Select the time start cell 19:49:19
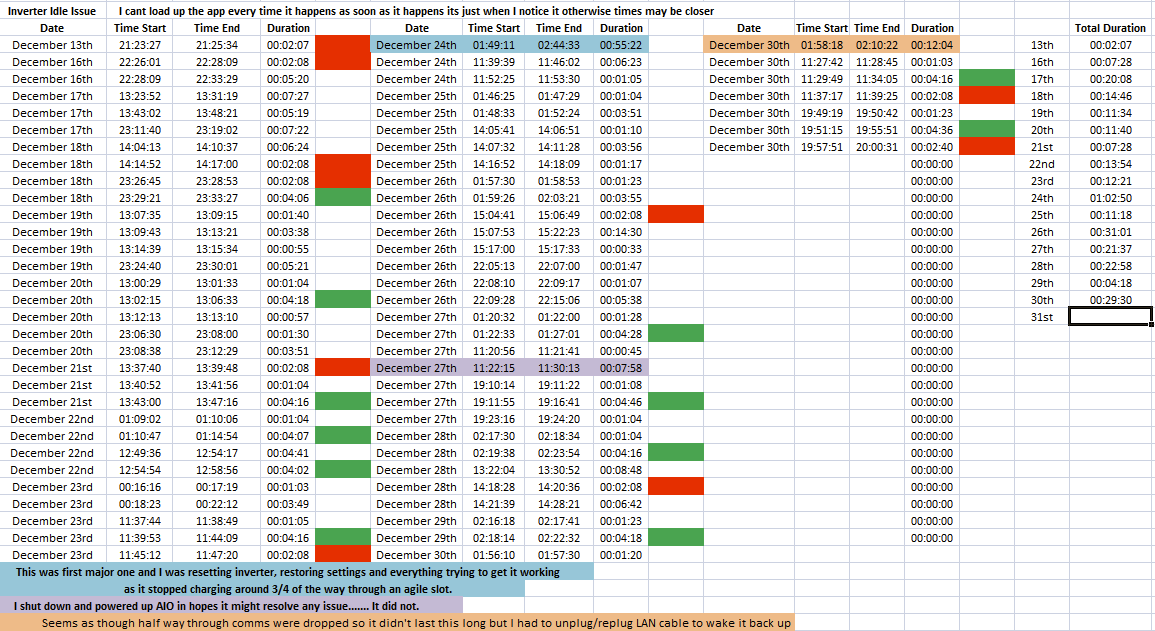The width and height of the screenshot is (1155, 631). point(822,113)
